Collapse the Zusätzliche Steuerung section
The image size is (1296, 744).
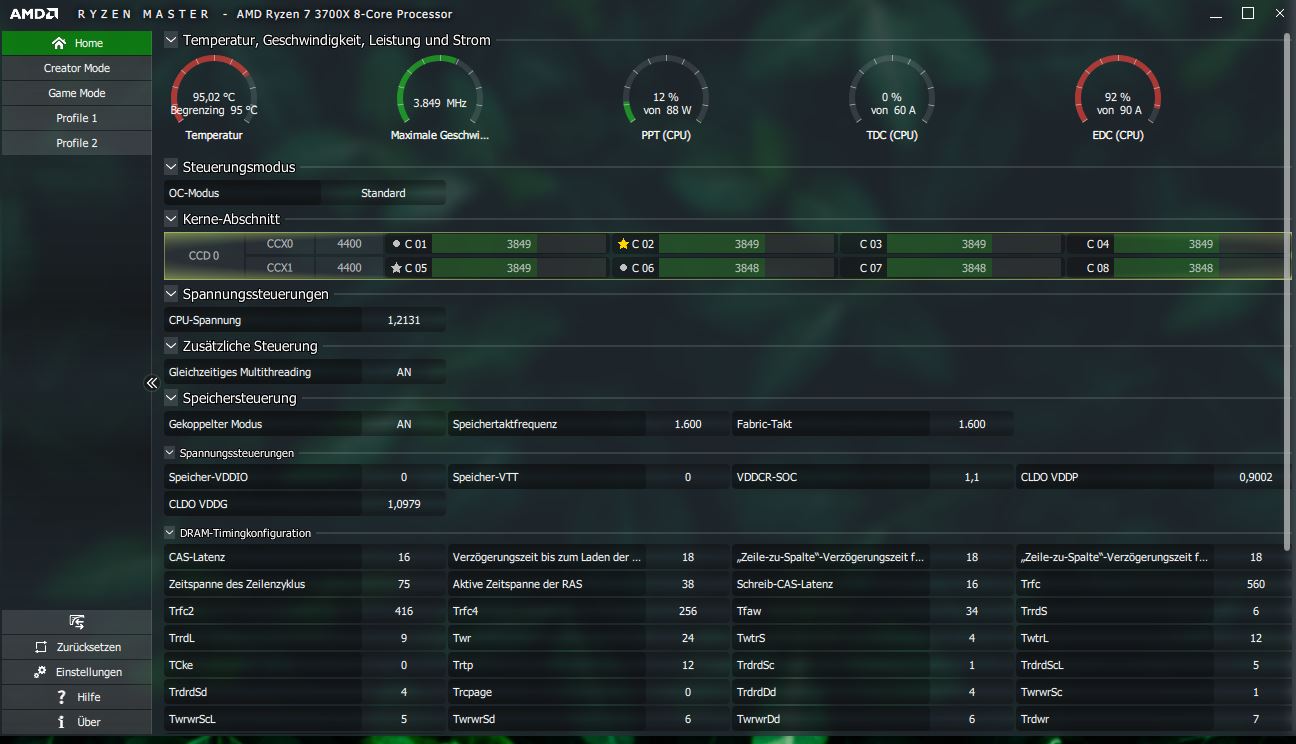tap(171, 346)
